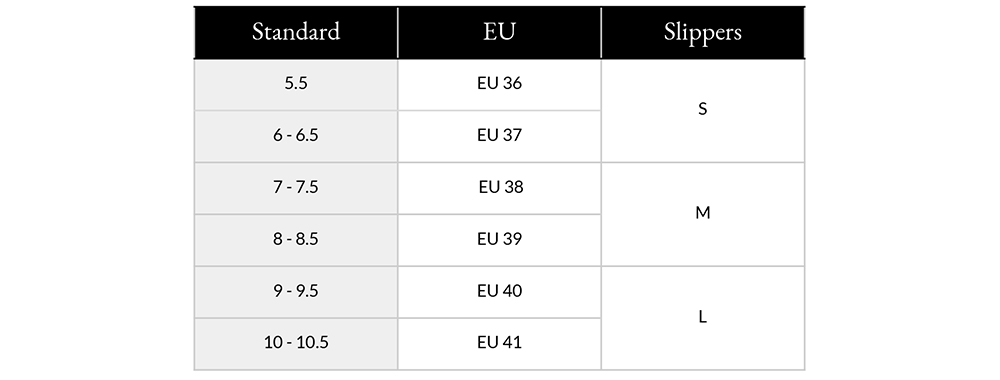Click the word Slippers in the header
The height and width of the screenshot is (380, 1000).
tap(703, 33)
